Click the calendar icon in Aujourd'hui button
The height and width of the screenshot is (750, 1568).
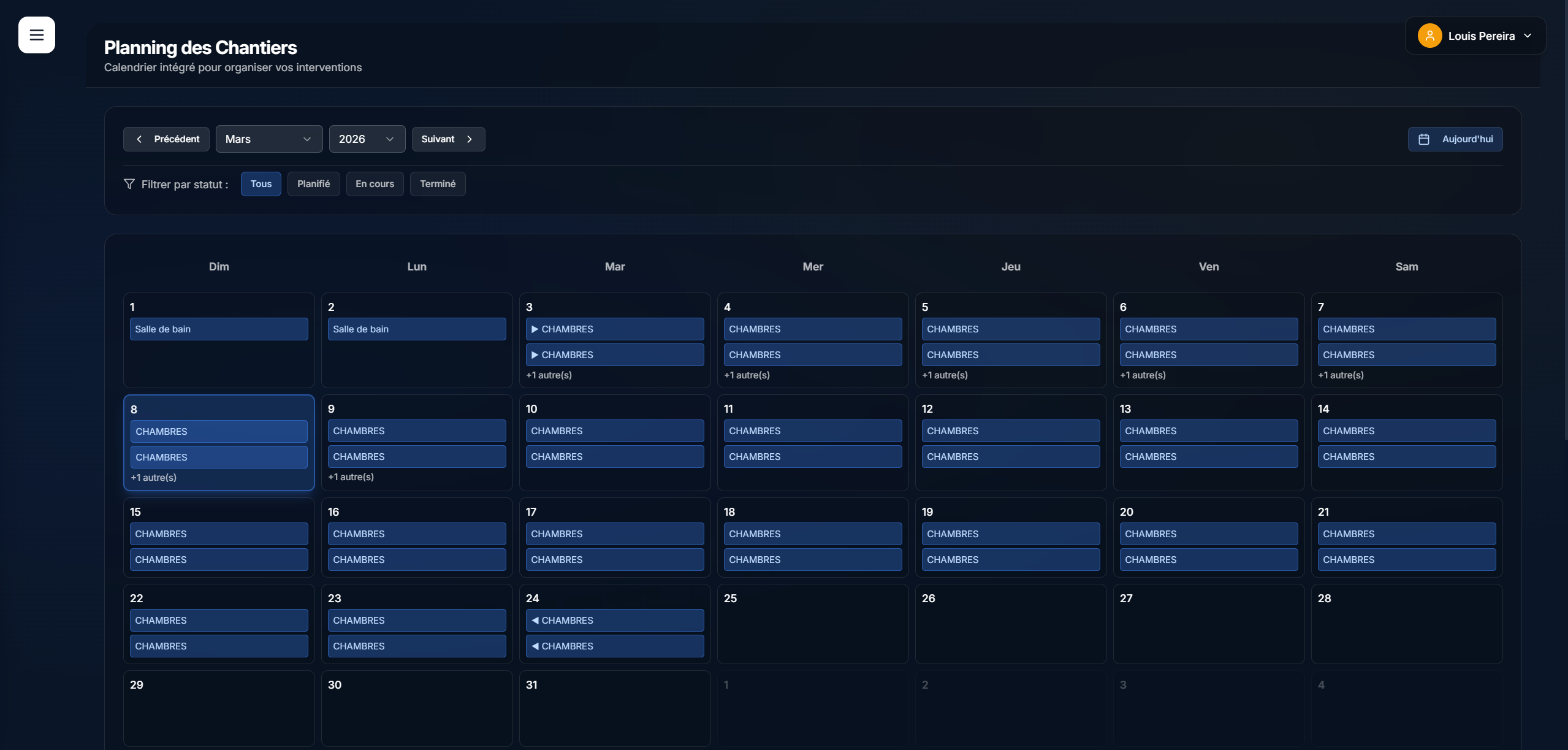point(1423,139)
